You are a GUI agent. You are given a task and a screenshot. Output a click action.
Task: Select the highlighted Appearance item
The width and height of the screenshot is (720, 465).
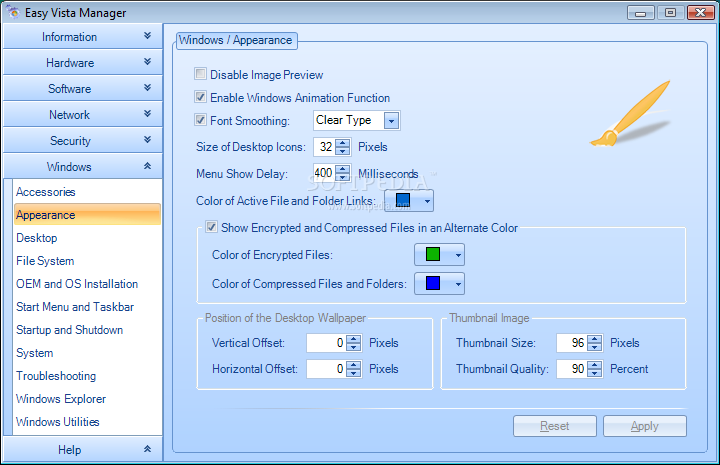pyautogui.click(x=87, y=215)
